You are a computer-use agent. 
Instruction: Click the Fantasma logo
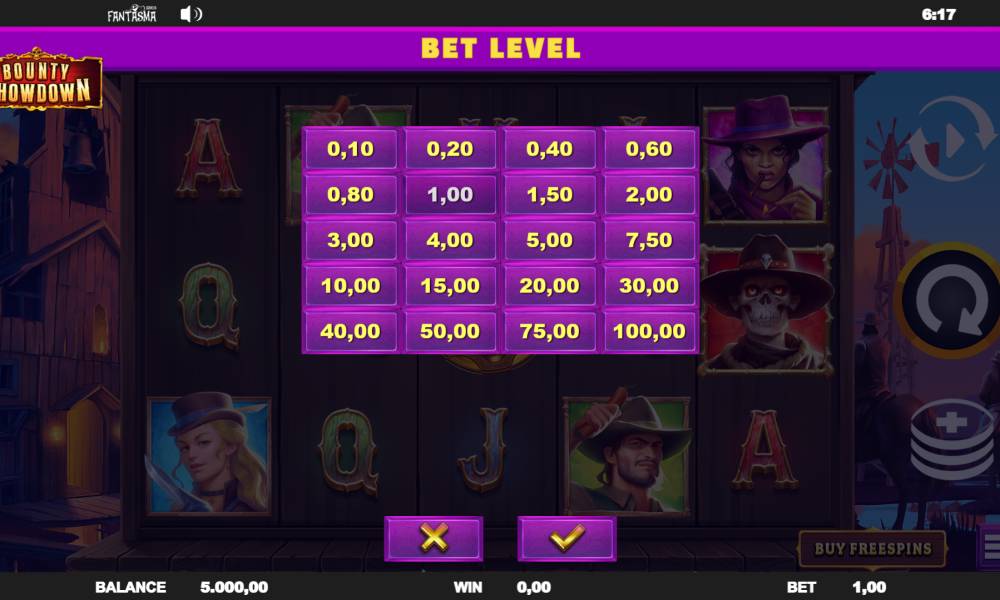131,14
